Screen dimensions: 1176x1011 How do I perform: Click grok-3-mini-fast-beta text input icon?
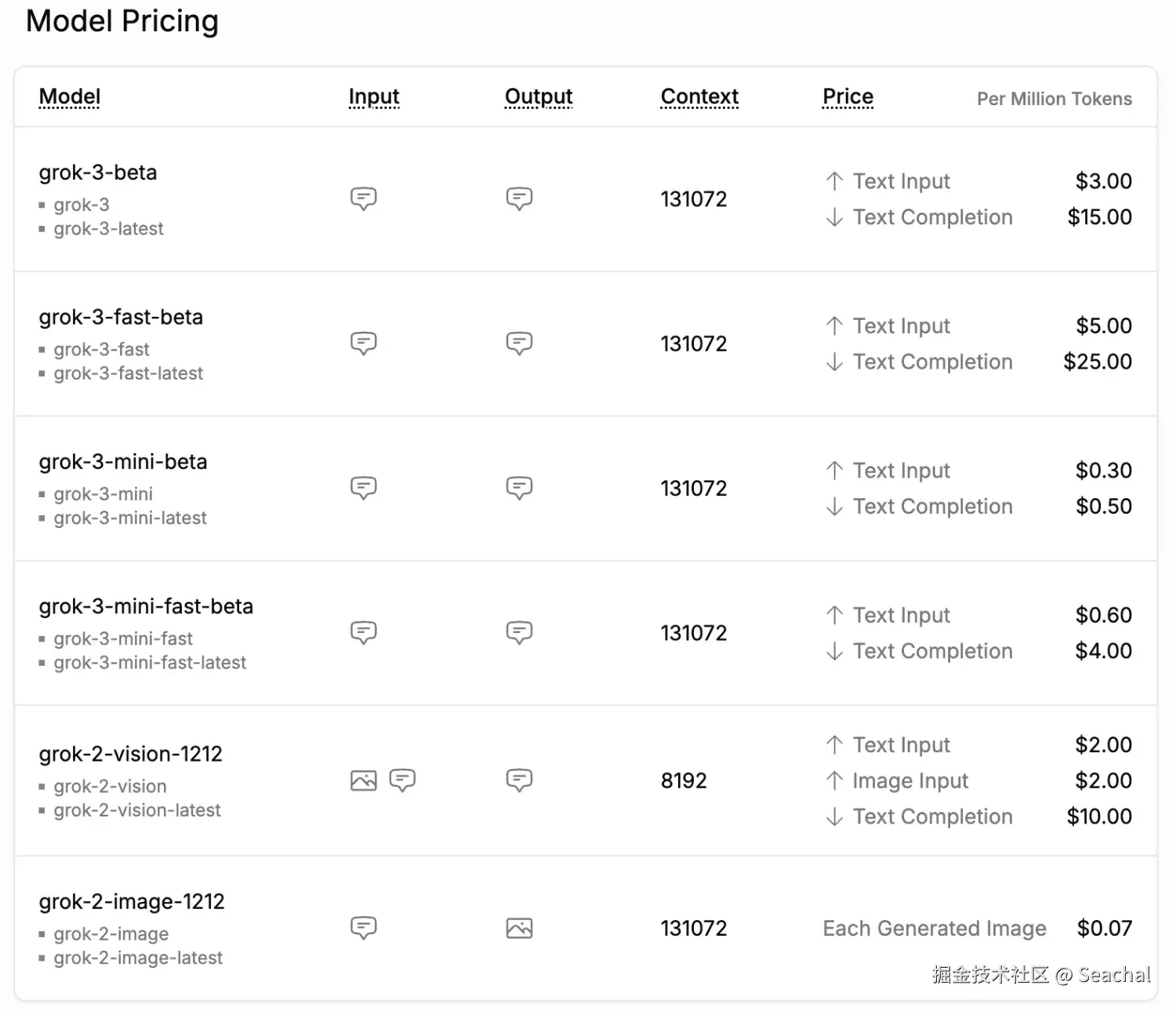tap(363, 632)
